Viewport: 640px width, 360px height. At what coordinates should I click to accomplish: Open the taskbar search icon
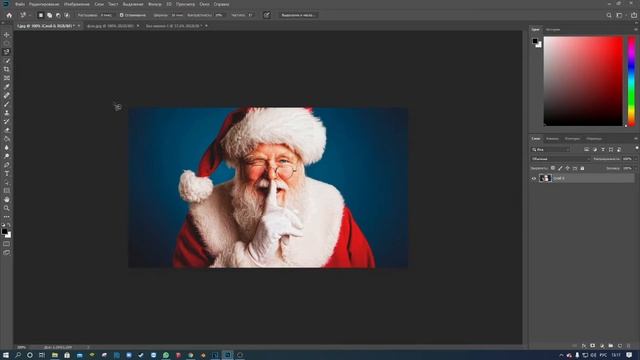pos(18,355)
